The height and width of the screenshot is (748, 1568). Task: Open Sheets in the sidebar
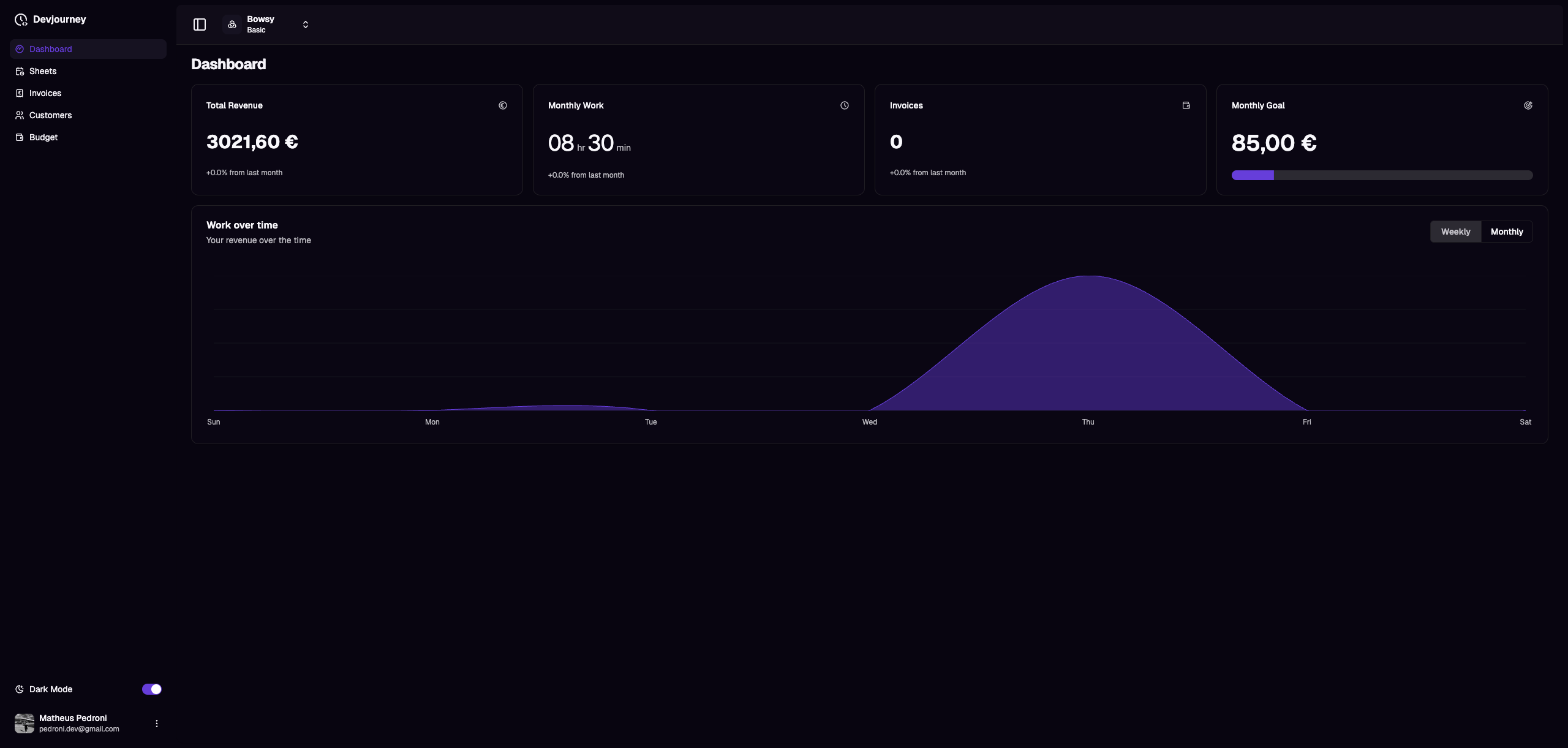[x=43, y=71]
